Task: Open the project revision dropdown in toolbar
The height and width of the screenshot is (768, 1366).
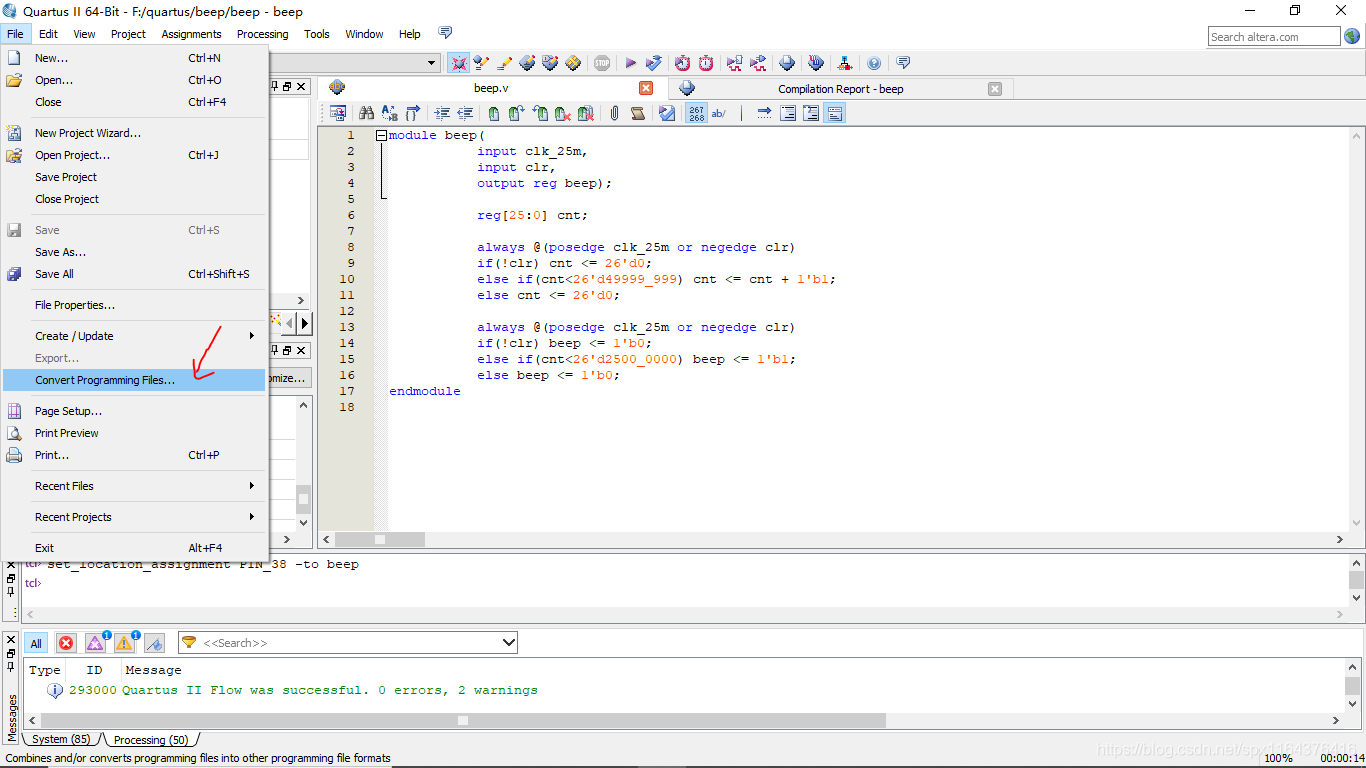Action: click(x=432, y=63)
